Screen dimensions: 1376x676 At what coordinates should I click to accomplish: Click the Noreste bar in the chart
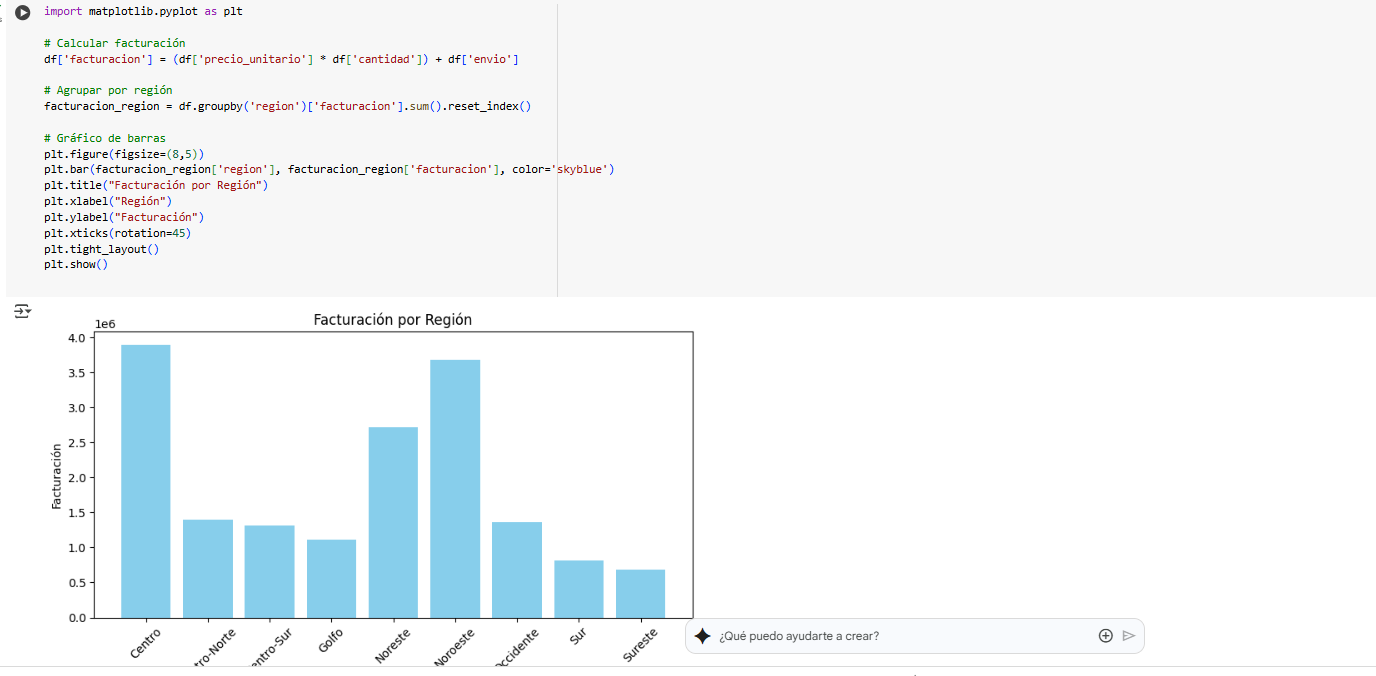tap(393, 522)
